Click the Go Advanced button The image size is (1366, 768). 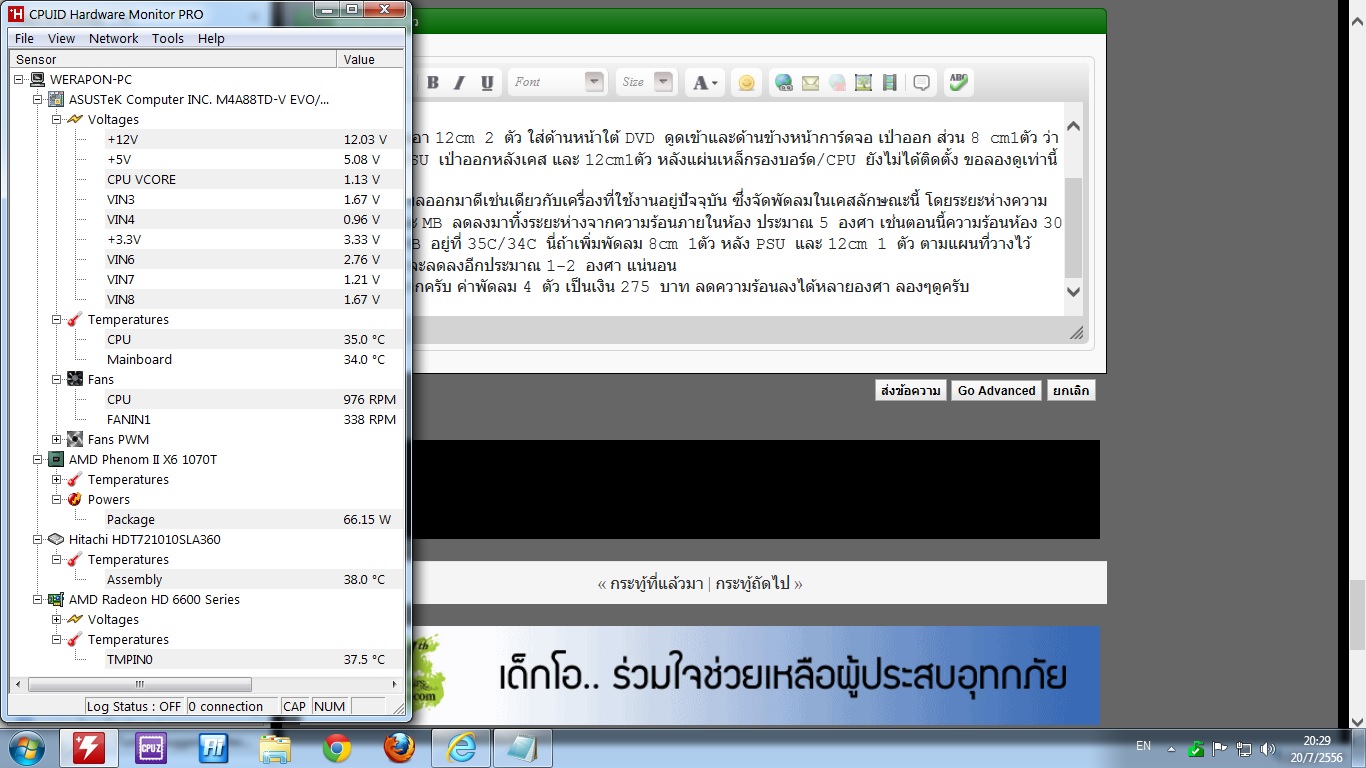(x=996, y=390)
